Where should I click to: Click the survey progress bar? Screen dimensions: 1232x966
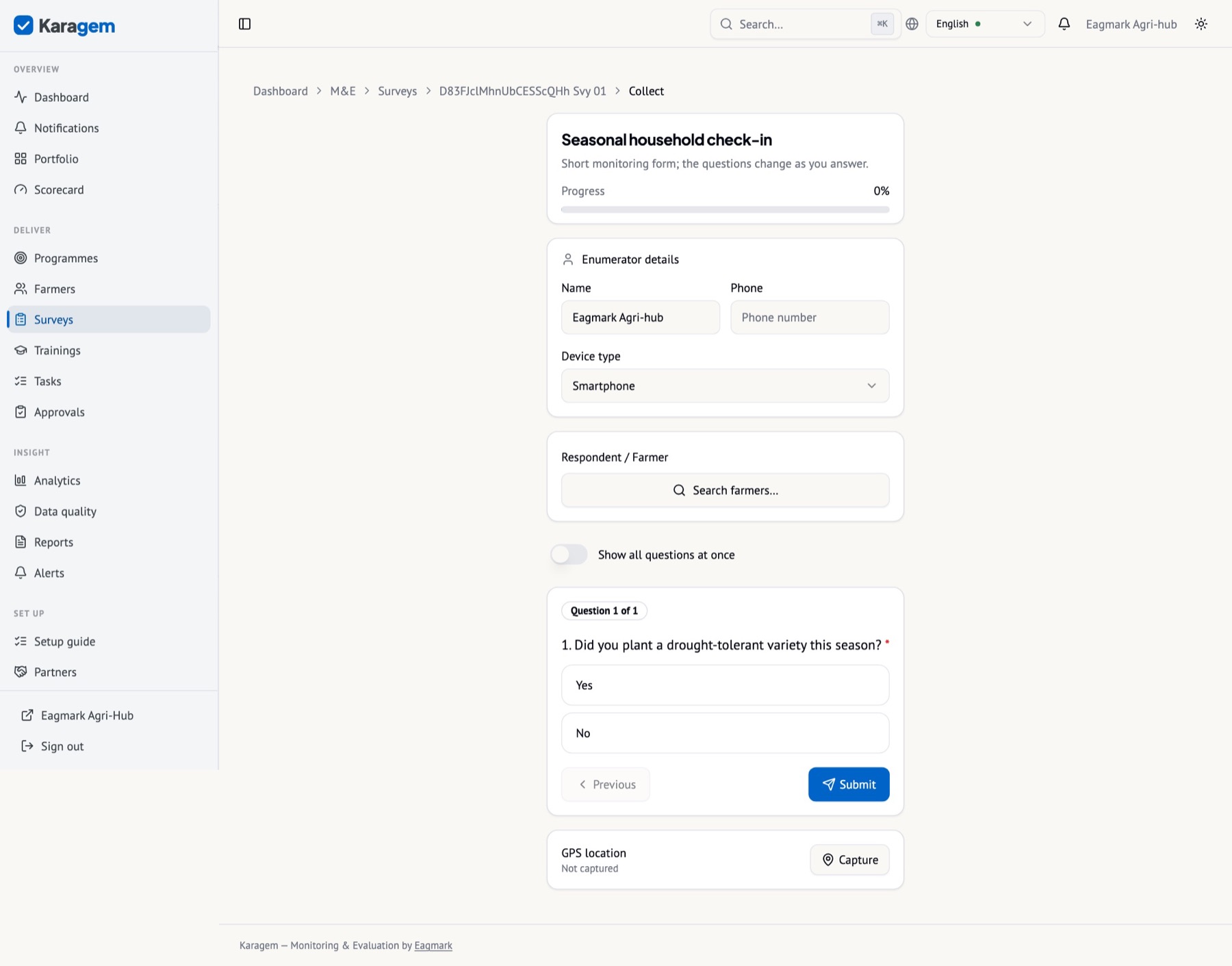725,209
